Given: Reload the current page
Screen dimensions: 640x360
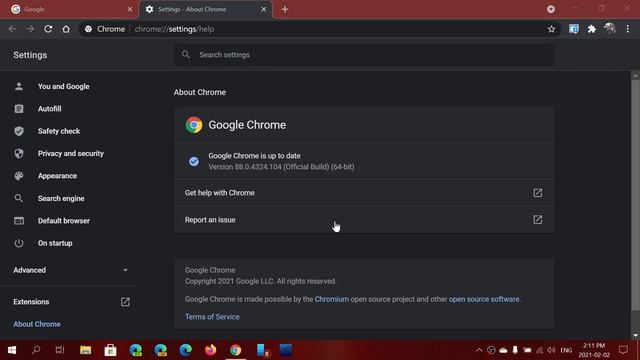Looking at the screenshot, I should [48, 29].
